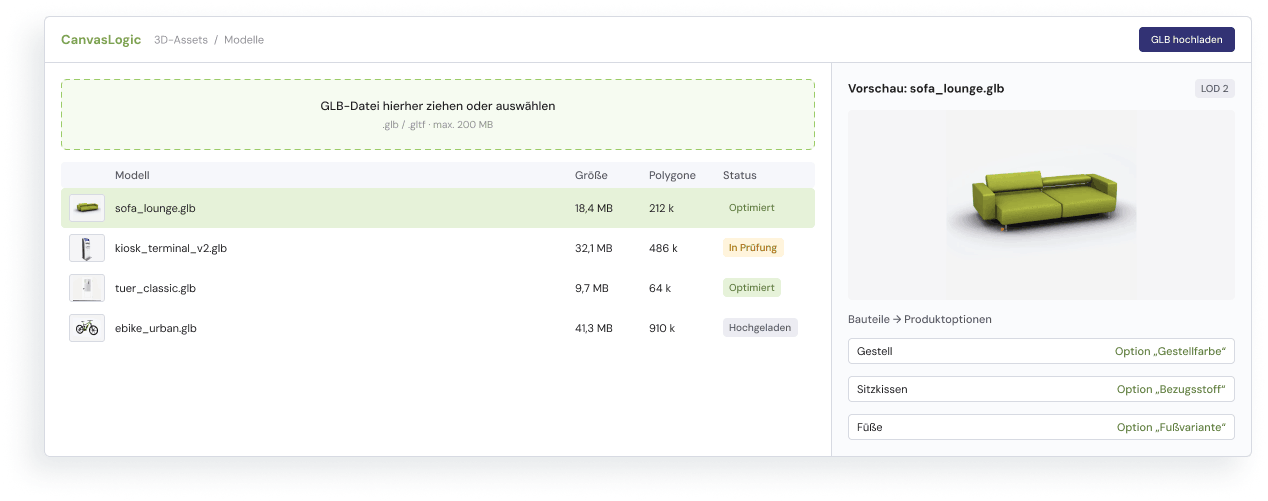1268x501 pixels.
Task: Click the Modell column header
Action: pos(132,175)
